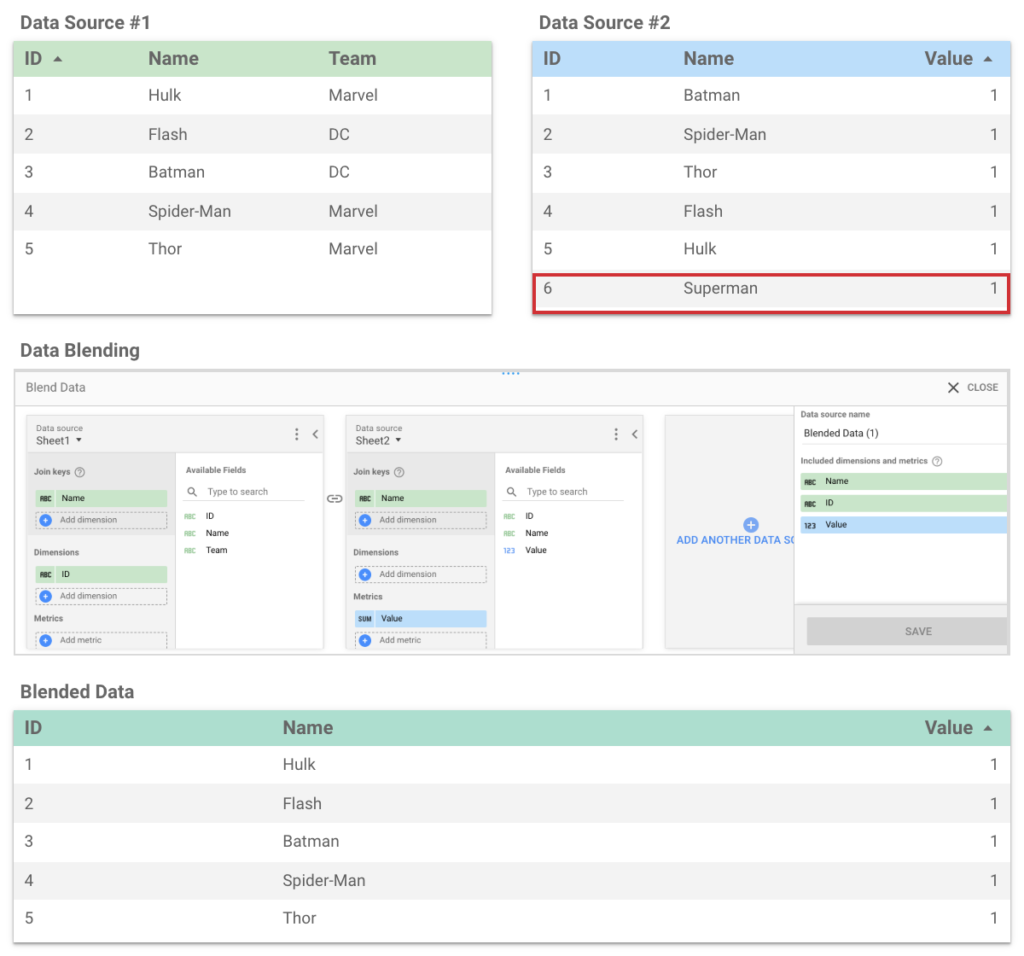
Task: Click the plus icon for Add metric in Sheet1
Action: click(x=45, y=640)
